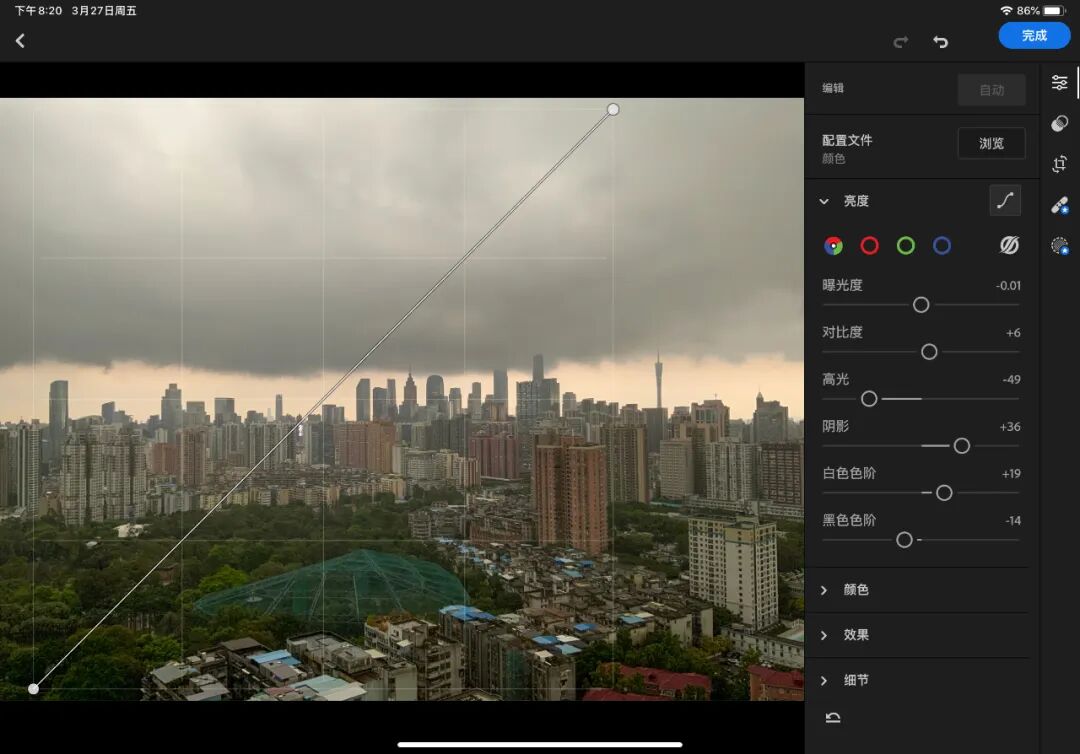Open the masking dotted circle tool
The height and width of the screenshot is (754, 1080).
(x=1059, y=246)
